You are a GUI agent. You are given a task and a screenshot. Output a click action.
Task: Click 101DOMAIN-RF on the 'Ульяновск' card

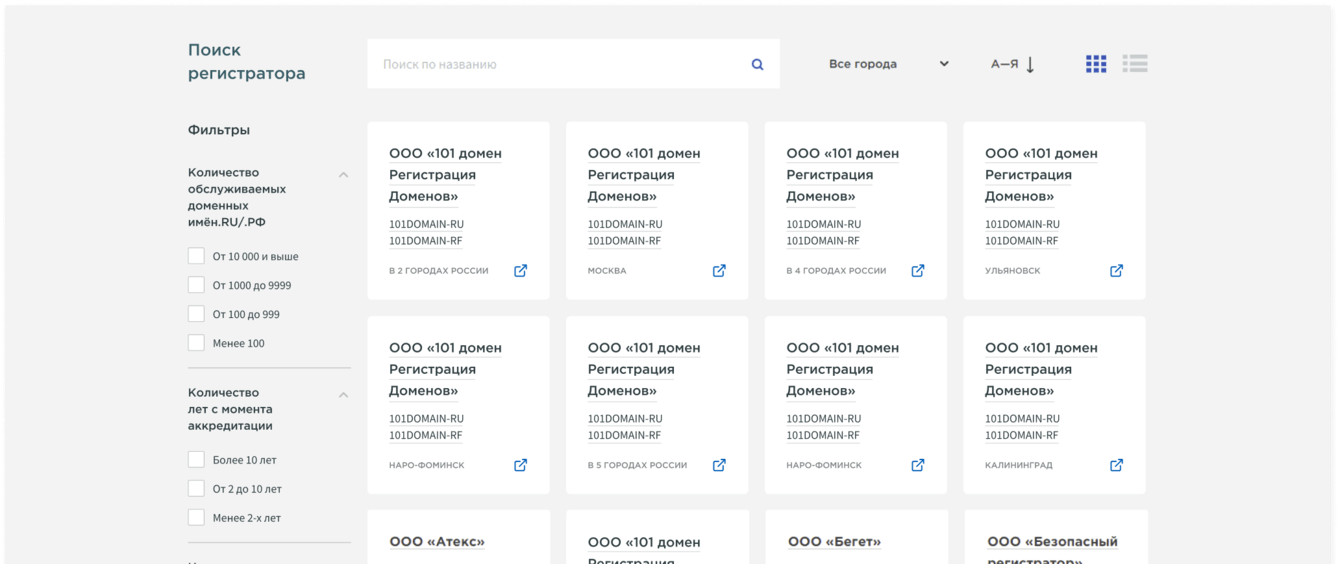1021,241
